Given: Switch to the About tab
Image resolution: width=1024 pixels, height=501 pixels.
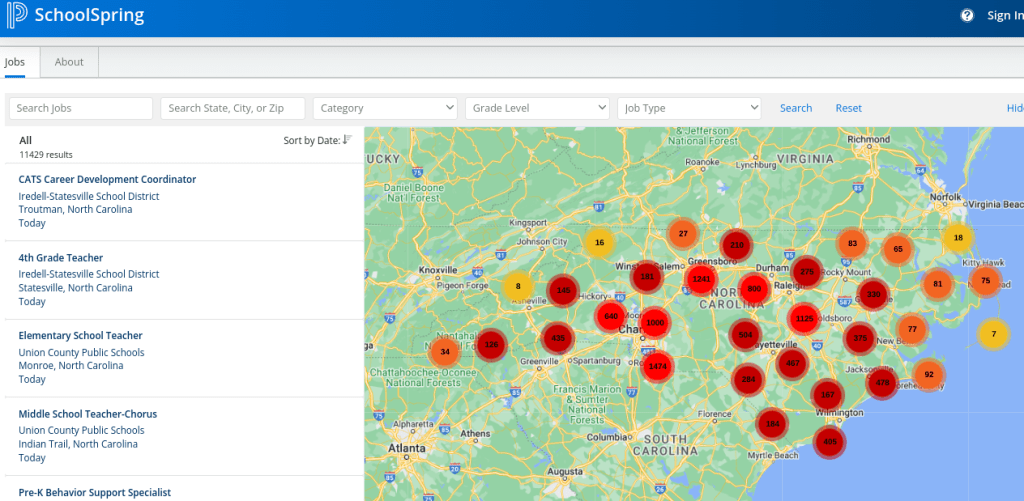Looking at the screenshot, I should (x=69, y=62).
